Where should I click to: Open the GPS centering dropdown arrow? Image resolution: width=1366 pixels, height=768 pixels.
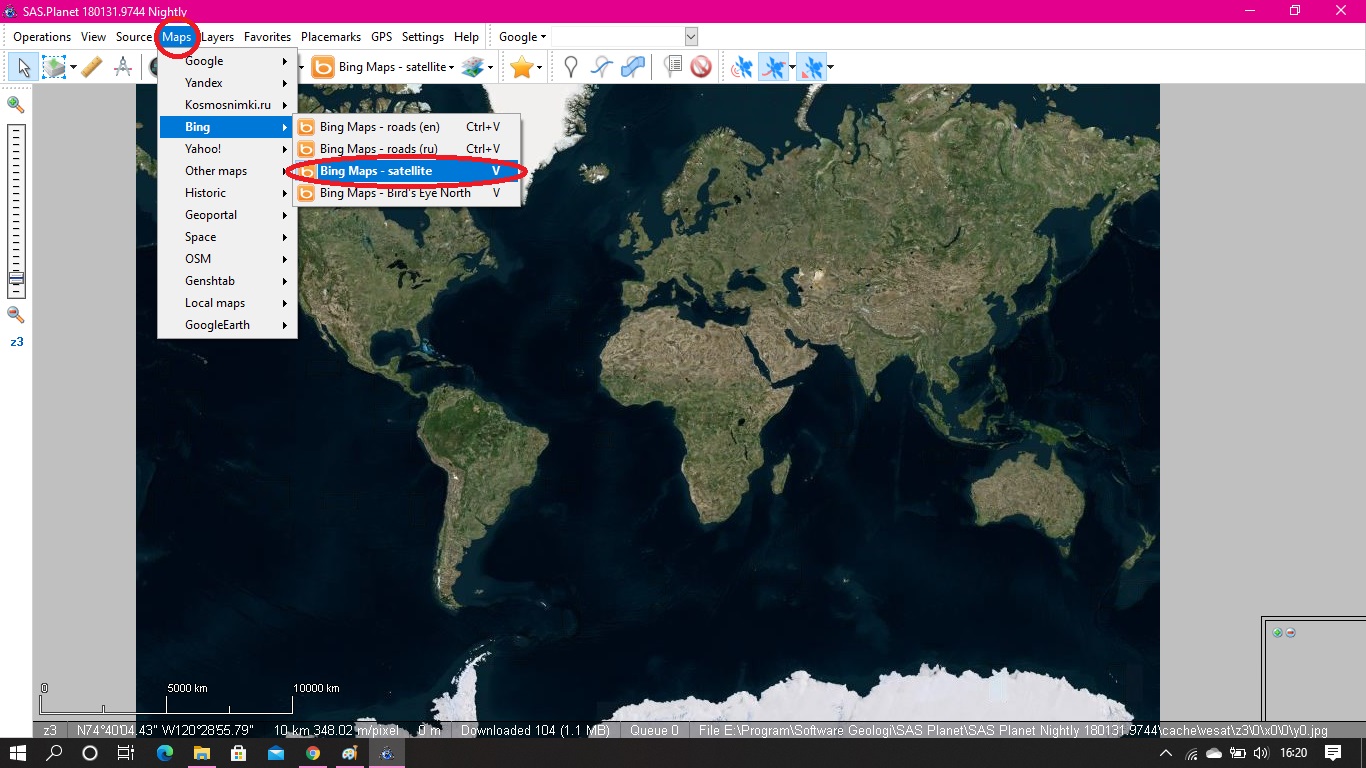(x=830, y=67)
